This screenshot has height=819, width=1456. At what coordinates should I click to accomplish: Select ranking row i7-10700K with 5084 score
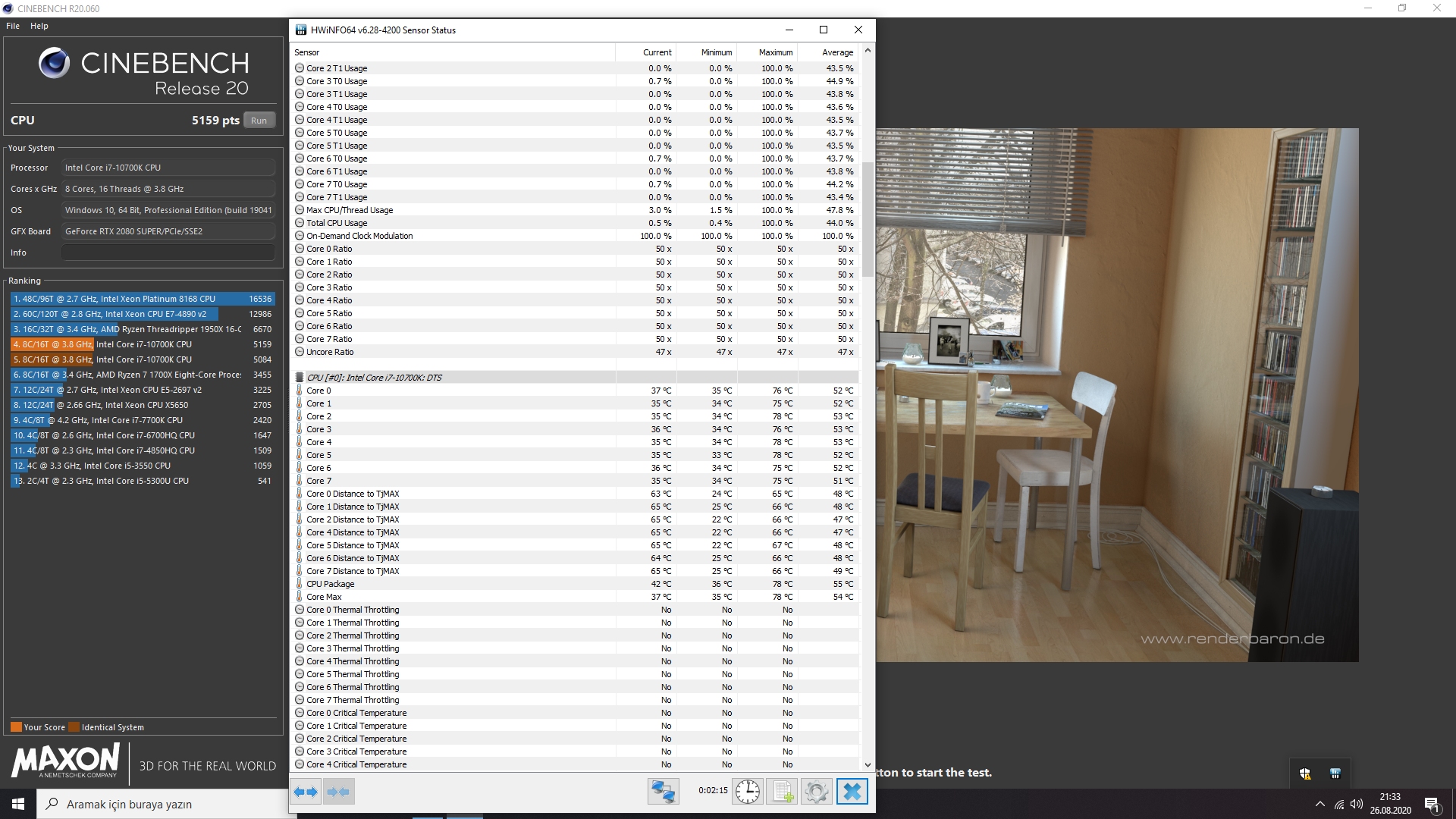(143, 359)
